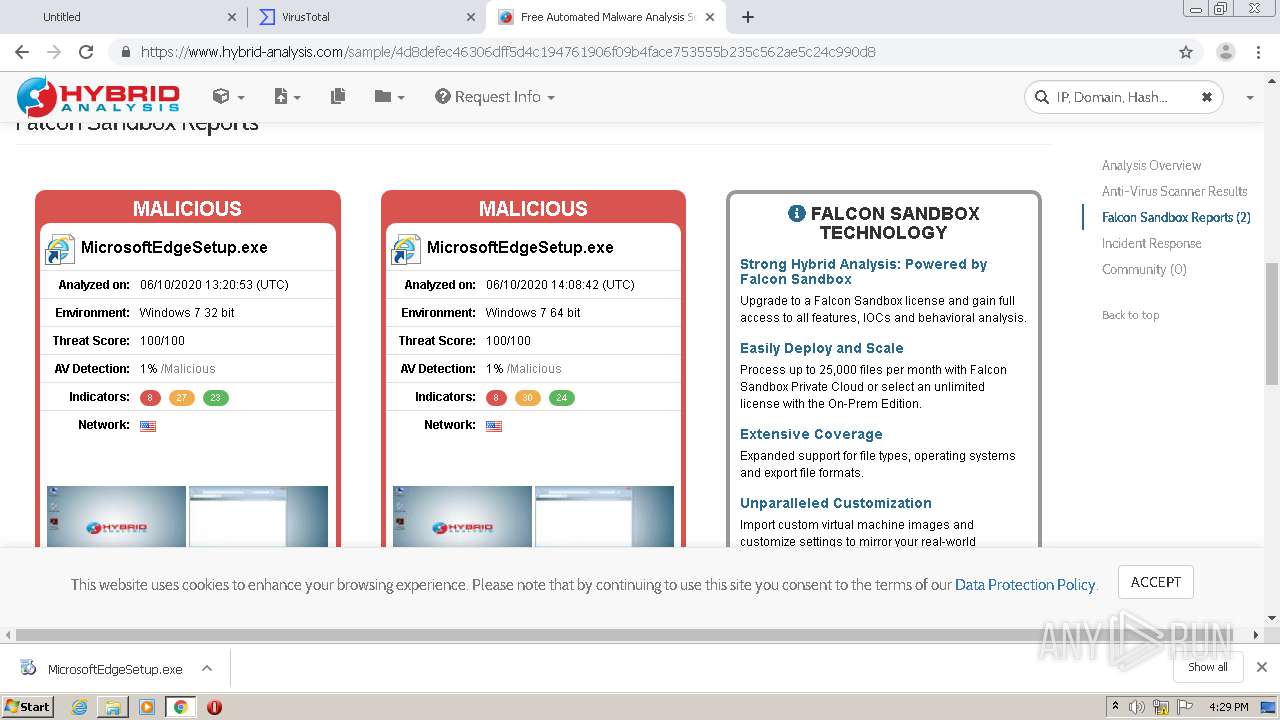
Task: Click the red indicator badge 8 in 32 bit report
Action: point(151,397)
